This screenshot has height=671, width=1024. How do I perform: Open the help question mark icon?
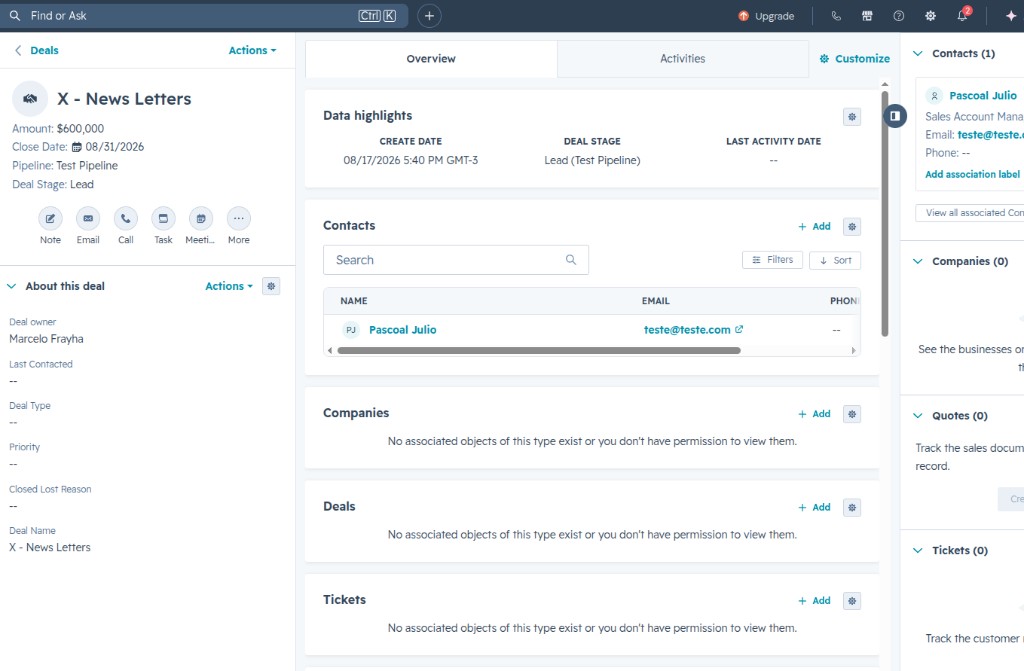[899, 16]
